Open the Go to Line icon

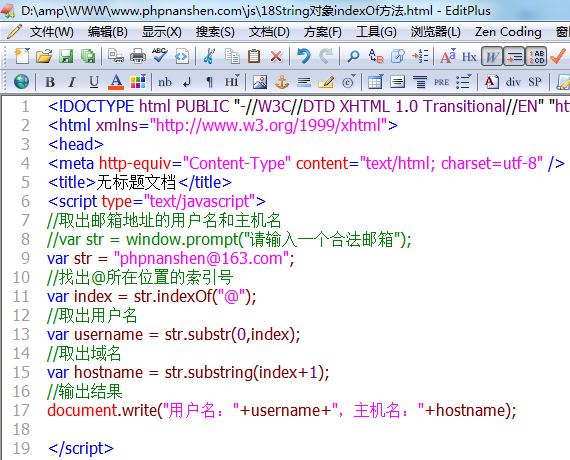pyautogui.click(x=420, y=56)
